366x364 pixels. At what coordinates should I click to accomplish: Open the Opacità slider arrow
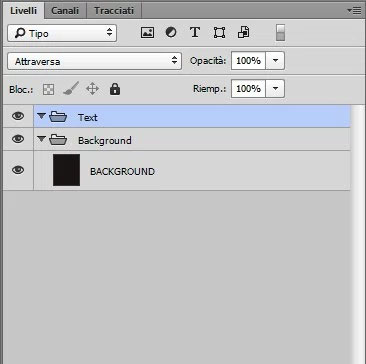[x=275, y=61]
